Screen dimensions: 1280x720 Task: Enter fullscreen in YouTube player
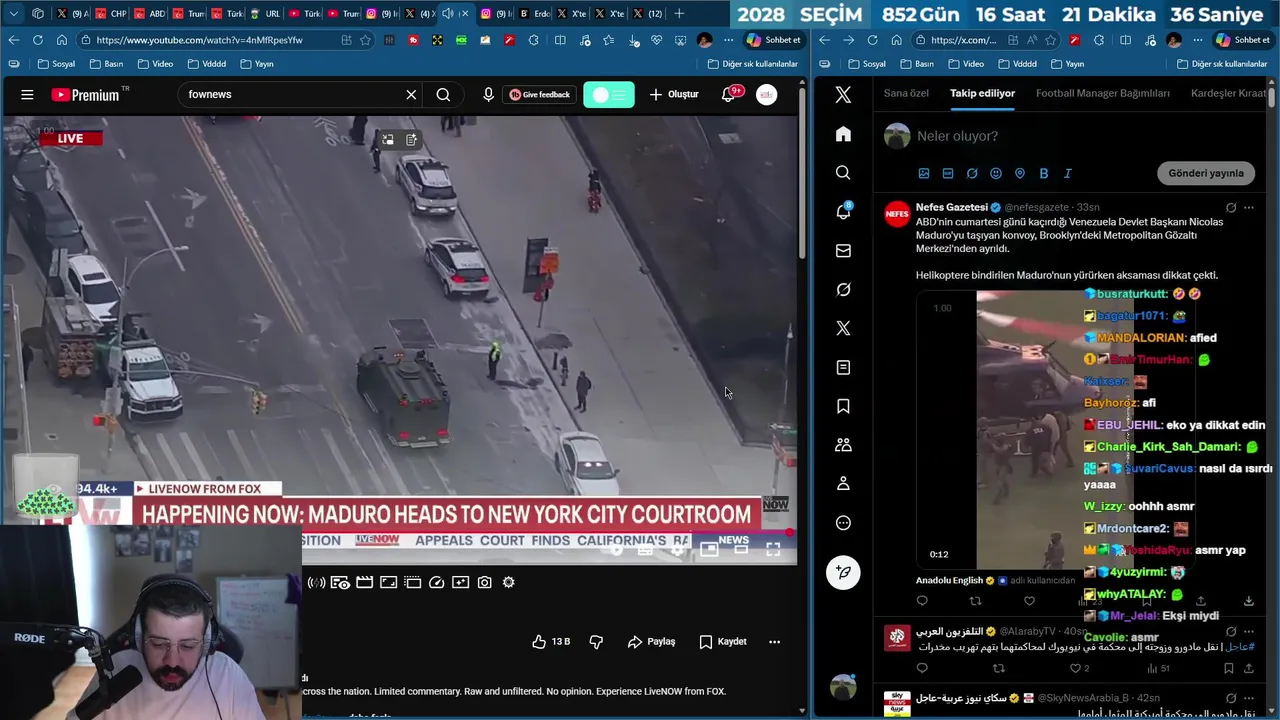point(773,549)
